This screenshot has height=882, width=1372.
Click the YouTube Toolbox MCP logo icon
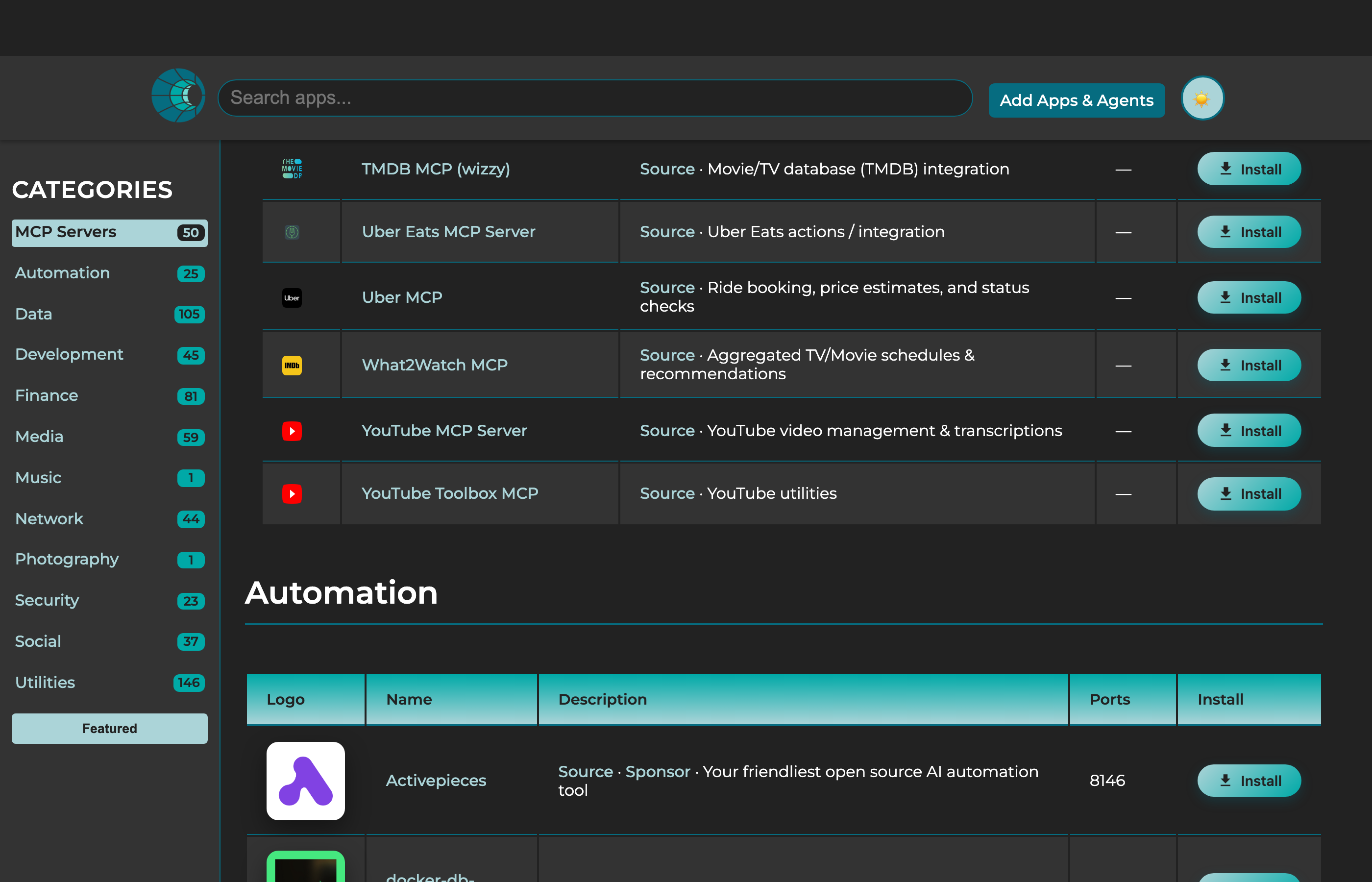click(x=292, y=494)
